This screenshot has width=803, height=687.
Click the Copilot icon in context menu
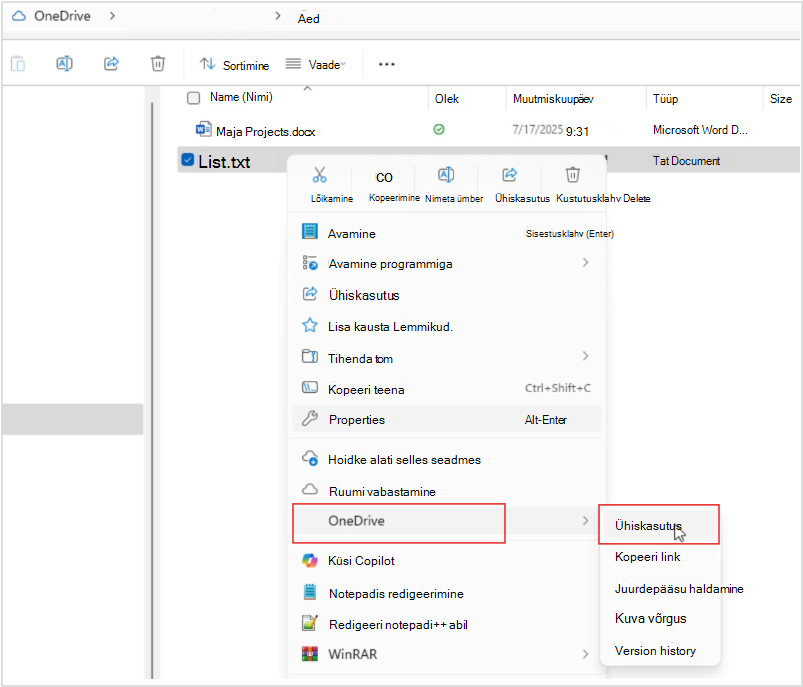[310, 560]
